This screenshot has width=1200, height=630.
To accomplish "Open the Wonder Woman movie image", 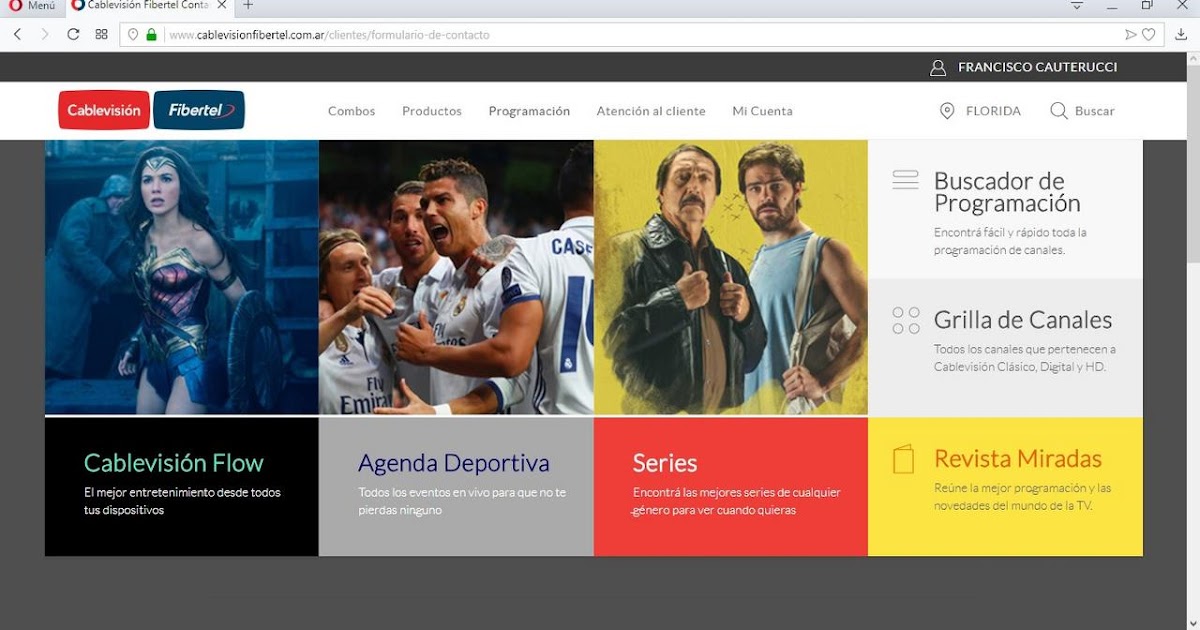I will (182, 277).
